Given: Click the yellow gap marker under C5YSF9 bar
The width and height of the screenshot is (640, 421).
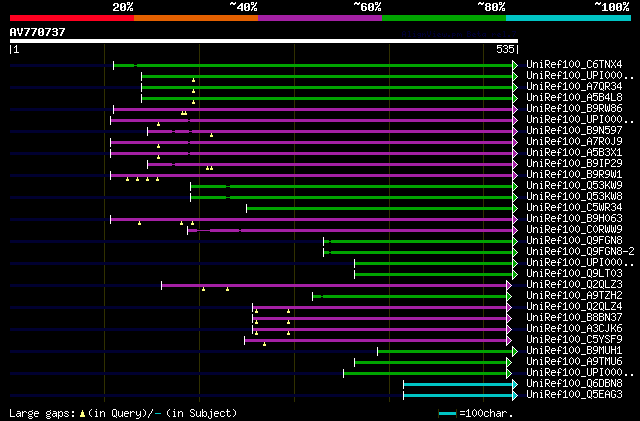Looking at the screenshot, I should (264, 344).
